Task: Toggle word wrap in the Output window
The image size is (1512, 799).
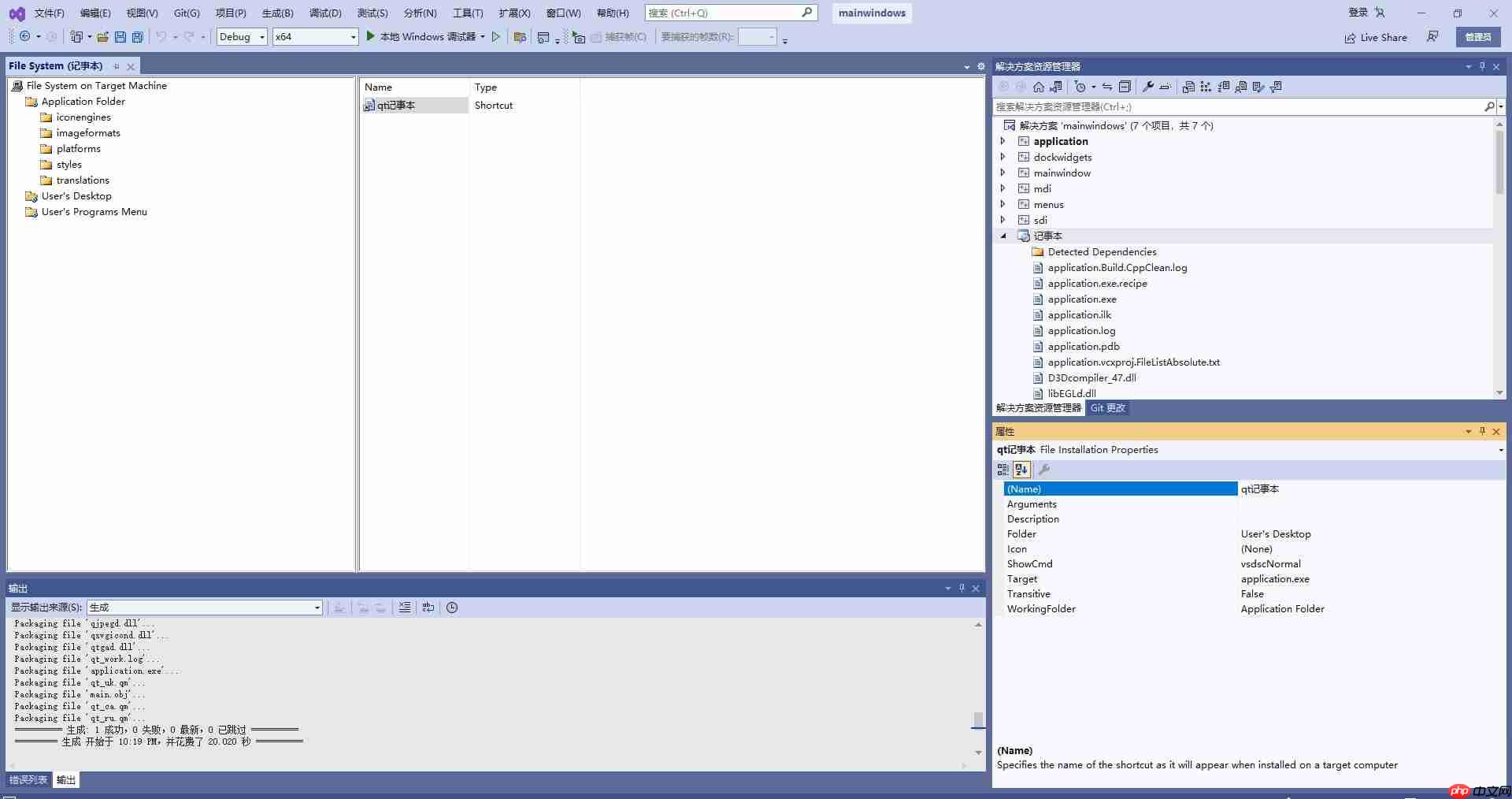Action: (428, 608)
